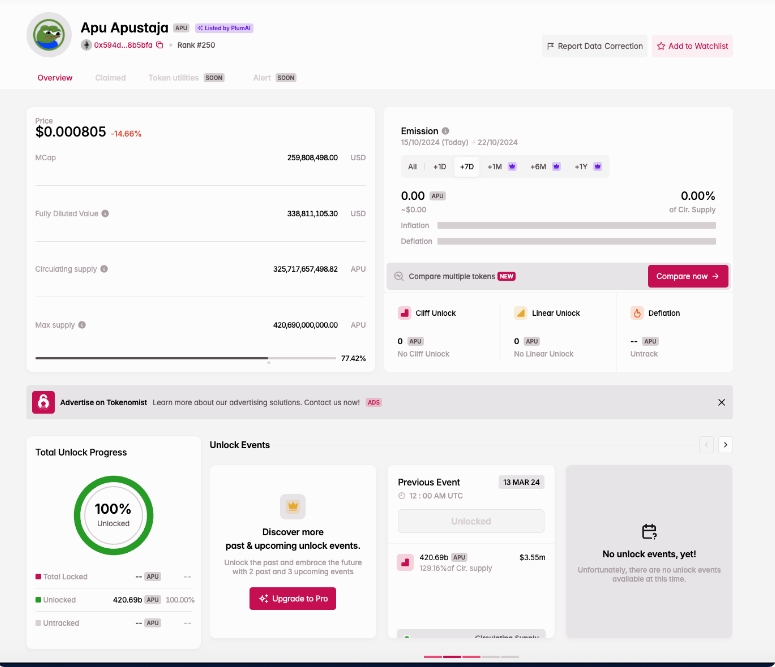Click the Listed by PlumAI badge

click(x=224, y=28)
